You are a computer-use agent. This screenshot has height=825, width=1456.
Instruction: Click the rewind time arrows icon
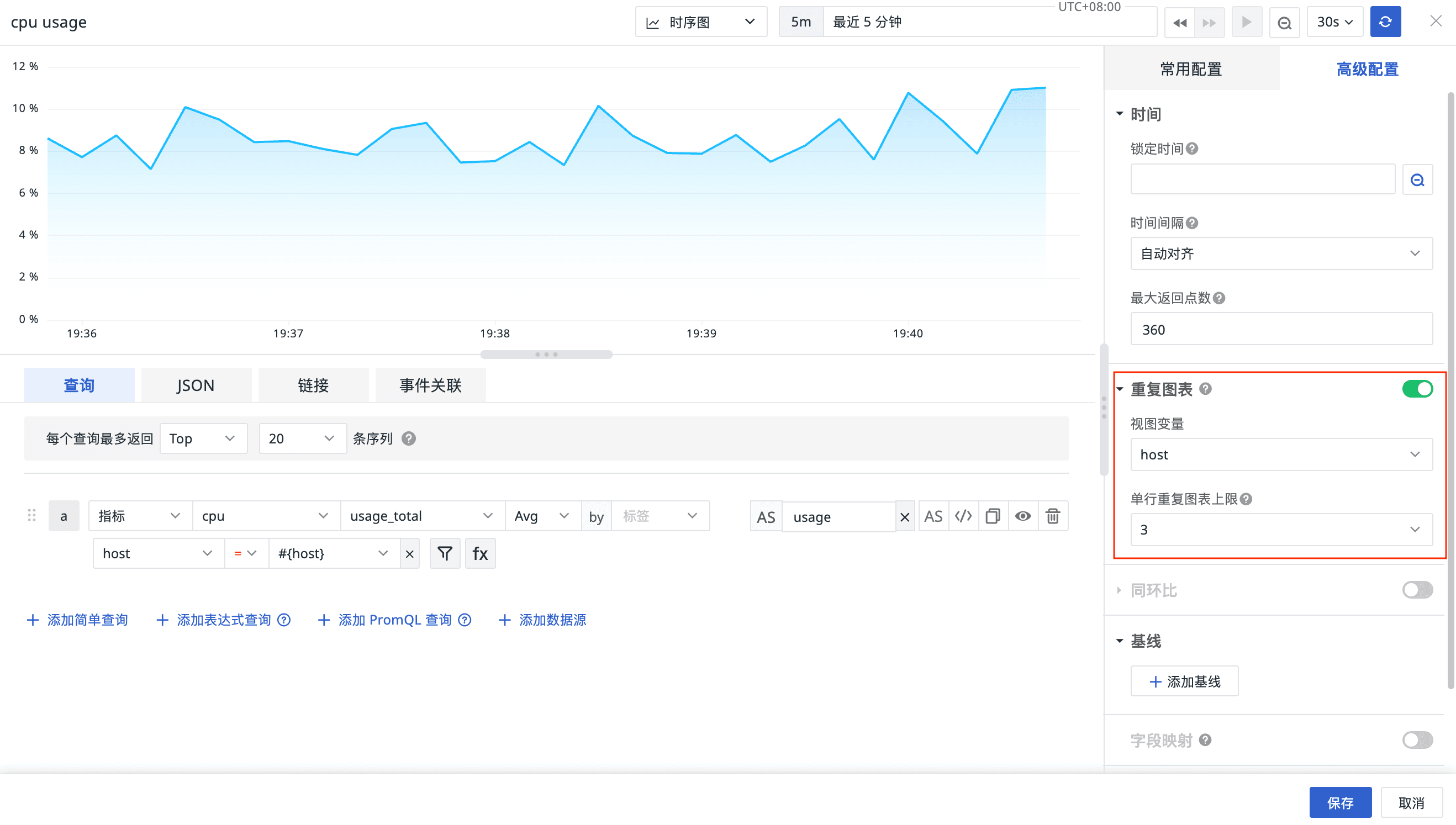(1179, 22)
